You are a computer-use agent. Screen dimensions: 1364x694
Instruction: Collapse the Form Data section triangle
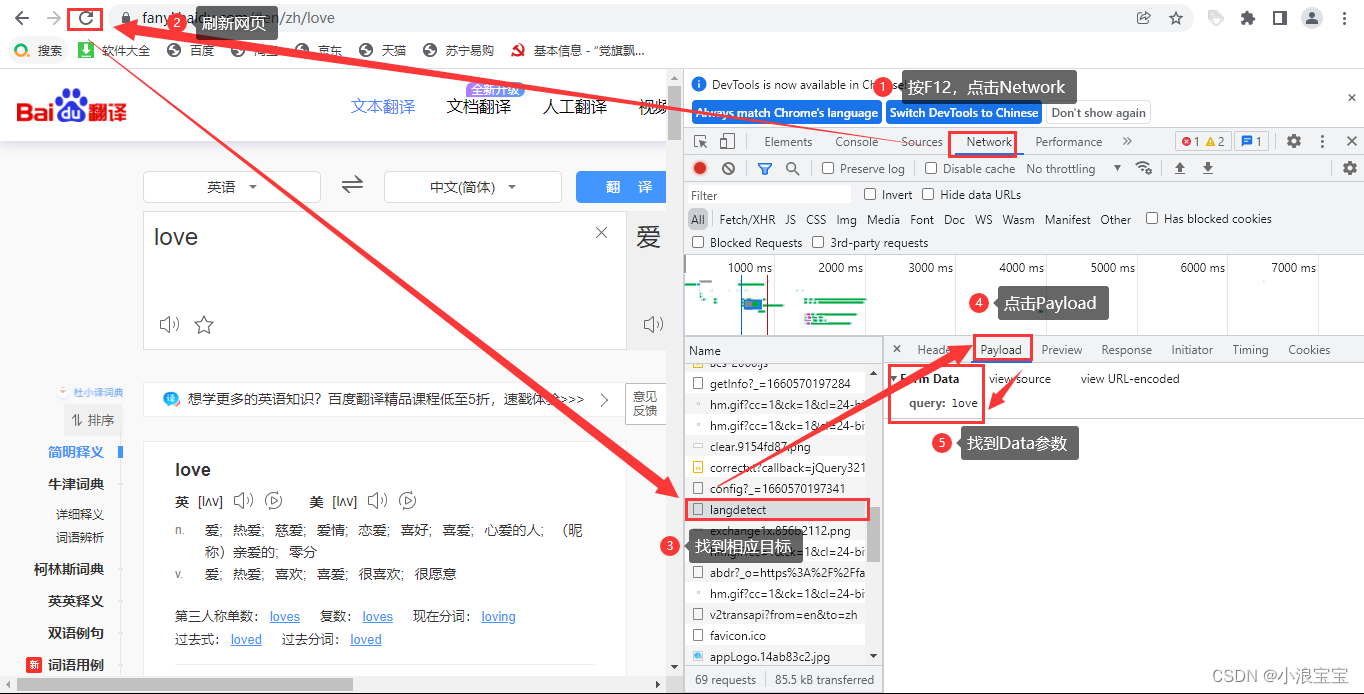(x=894, y=379)
